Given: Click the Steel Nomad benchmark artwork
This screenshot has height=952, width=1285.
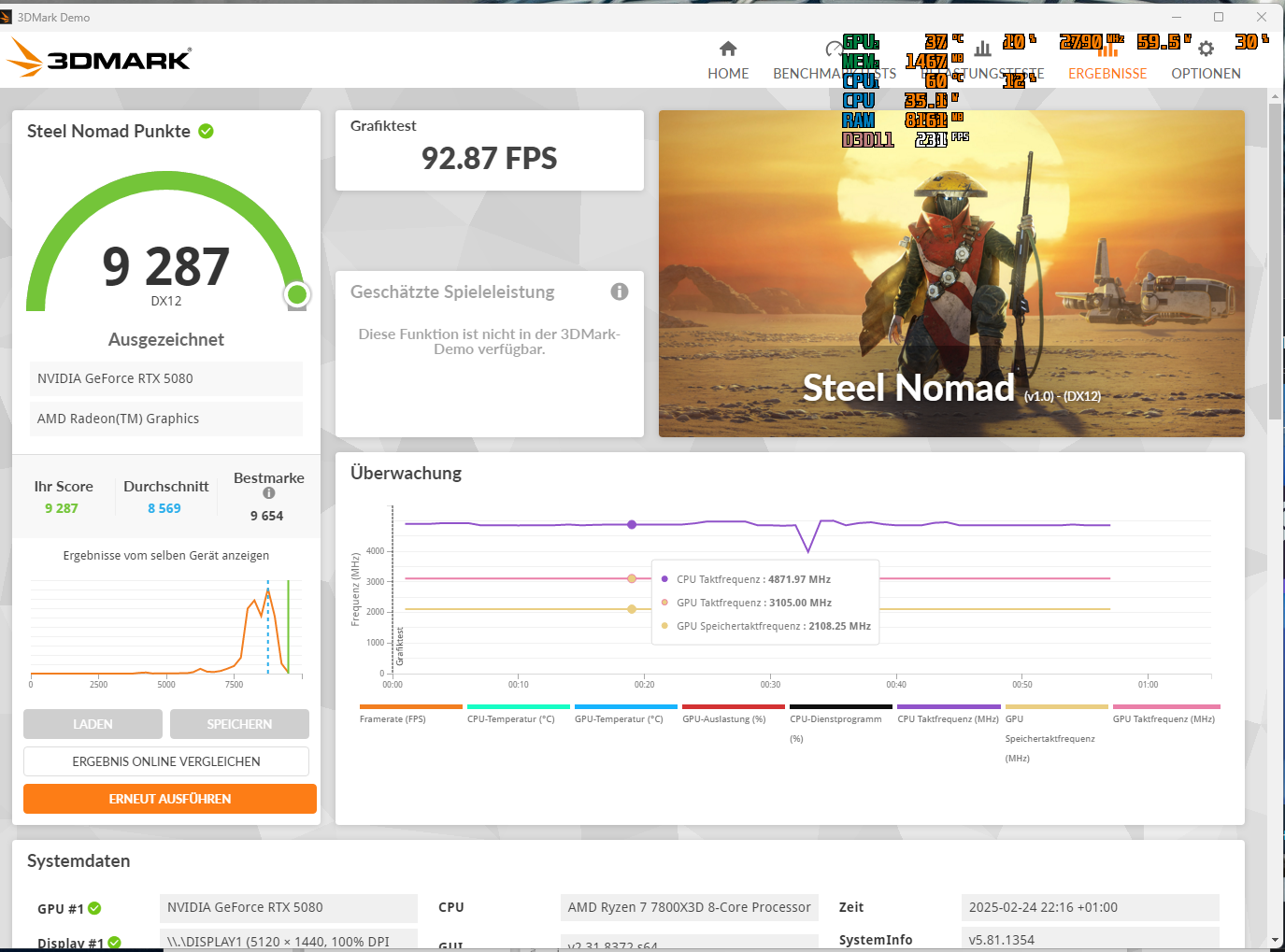Looking at the screenshot, I should (x=951, y=274).
